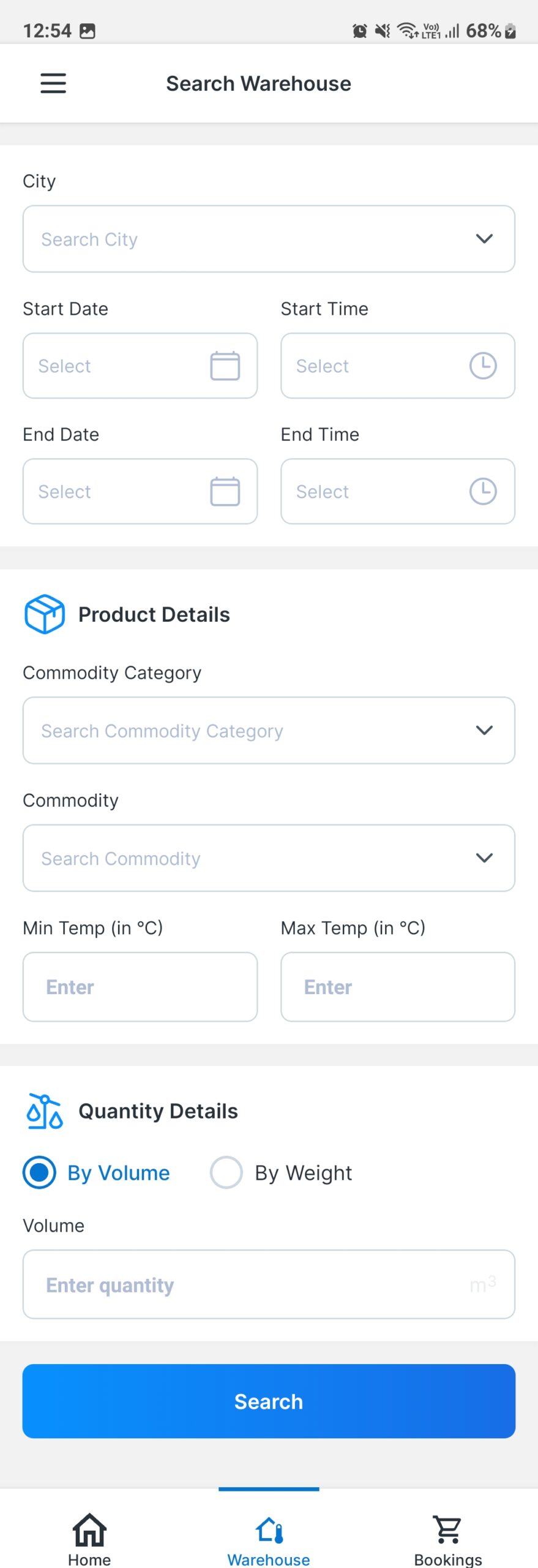Expand the Search City dropdown
Screen dimensions: 538x1568
click(269, 239)
